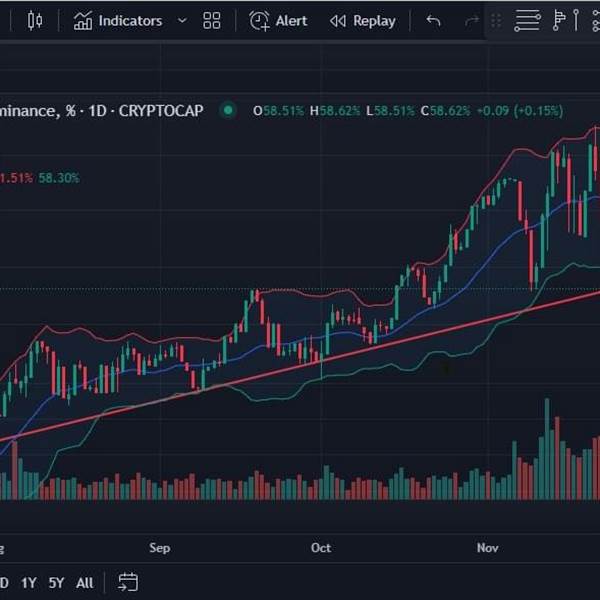Viewport: 600px width, 600px height.
Task: Expand the favorite indicators dropdown chevron
Action: (x=183, y=20)
